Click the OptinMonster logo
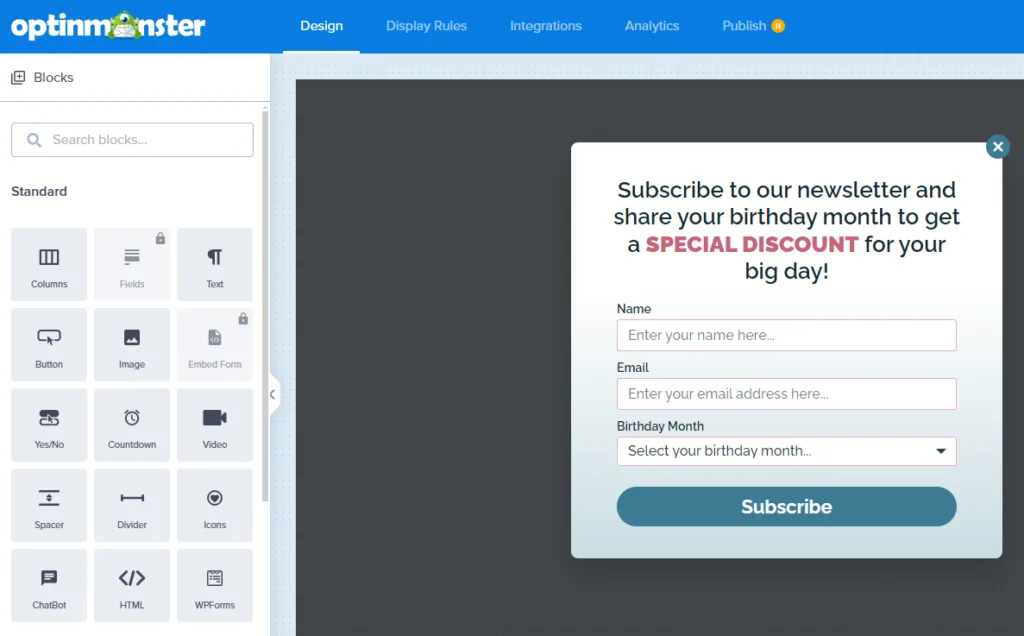The image size is (1024, 636). [x=108, y=25]
